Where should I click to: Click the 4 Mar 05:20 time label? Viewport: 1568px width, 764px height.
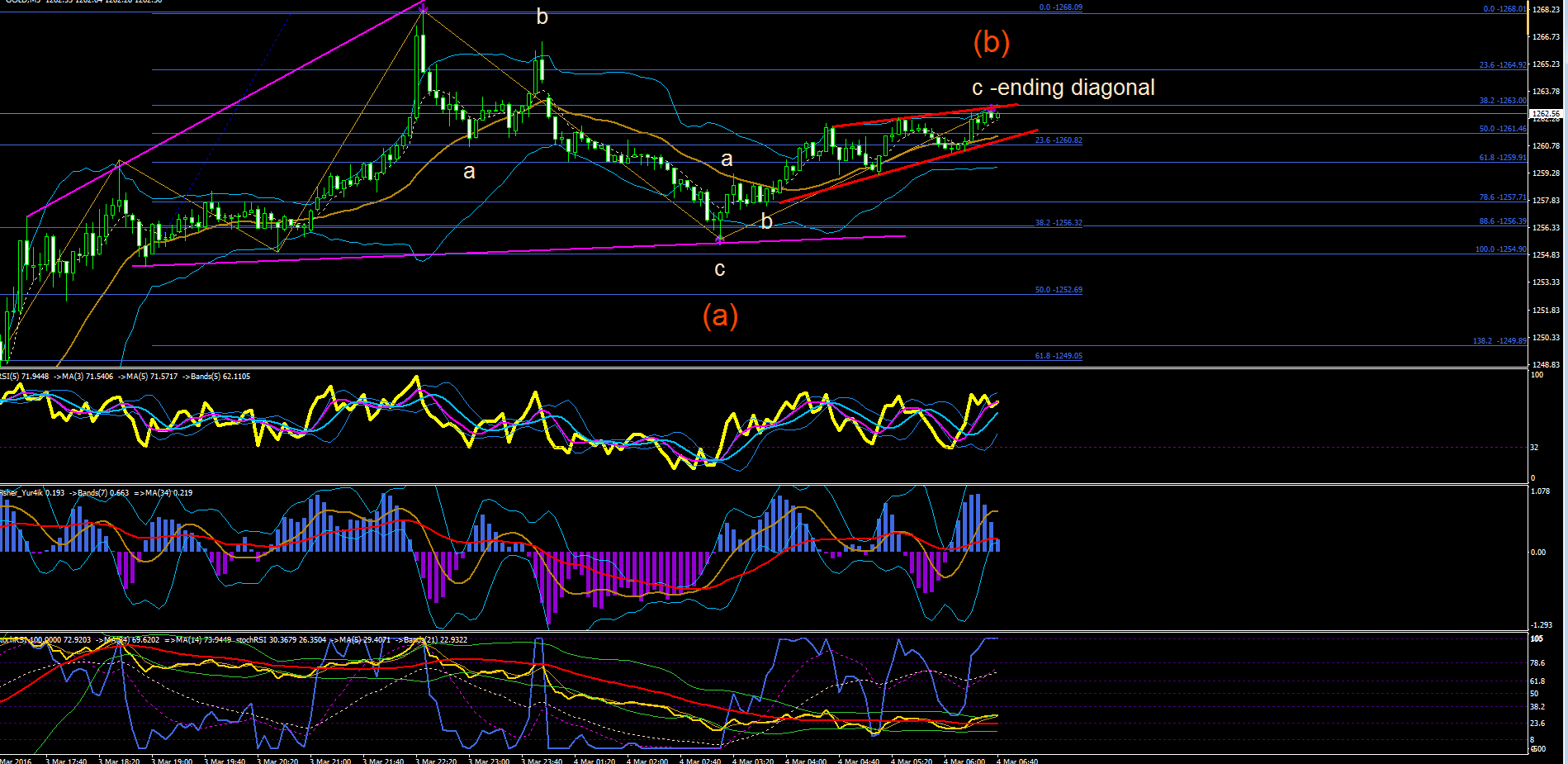tap(912, 761)
